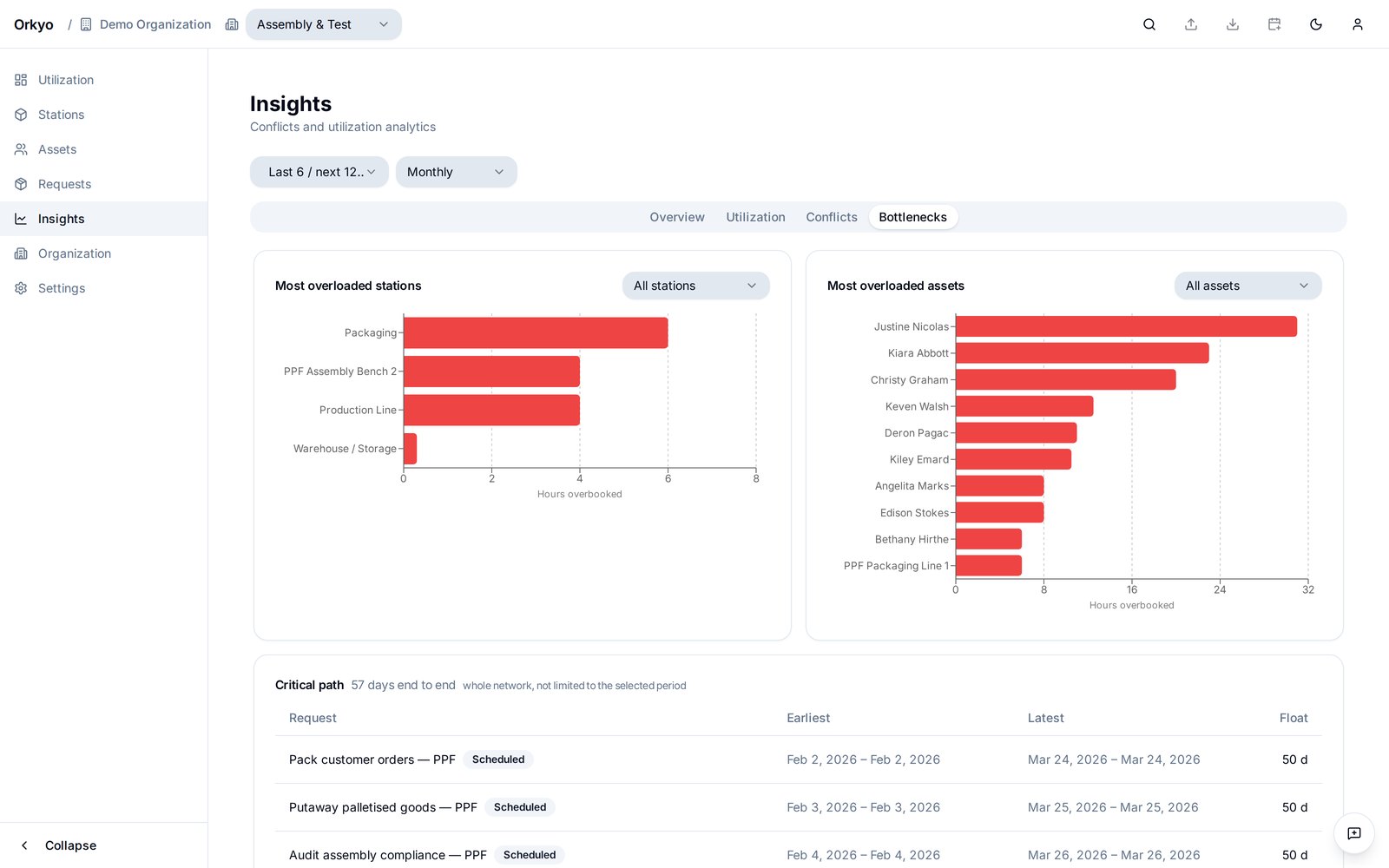Viewport: 1389px width, 868px height.
Task: Open the feedback chat bubble icon
Action: 1354,833
